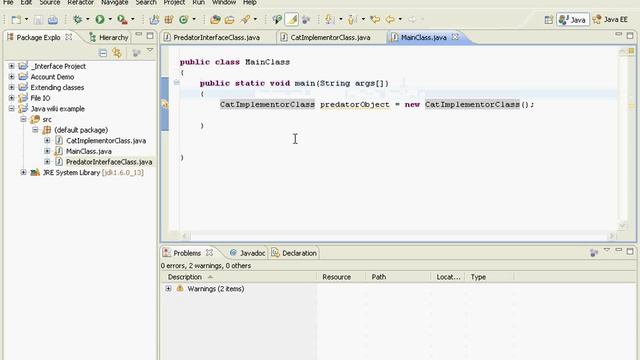The image size is (640, 360).
Task: Open the Declaration tab
Action: click(294, 253)
